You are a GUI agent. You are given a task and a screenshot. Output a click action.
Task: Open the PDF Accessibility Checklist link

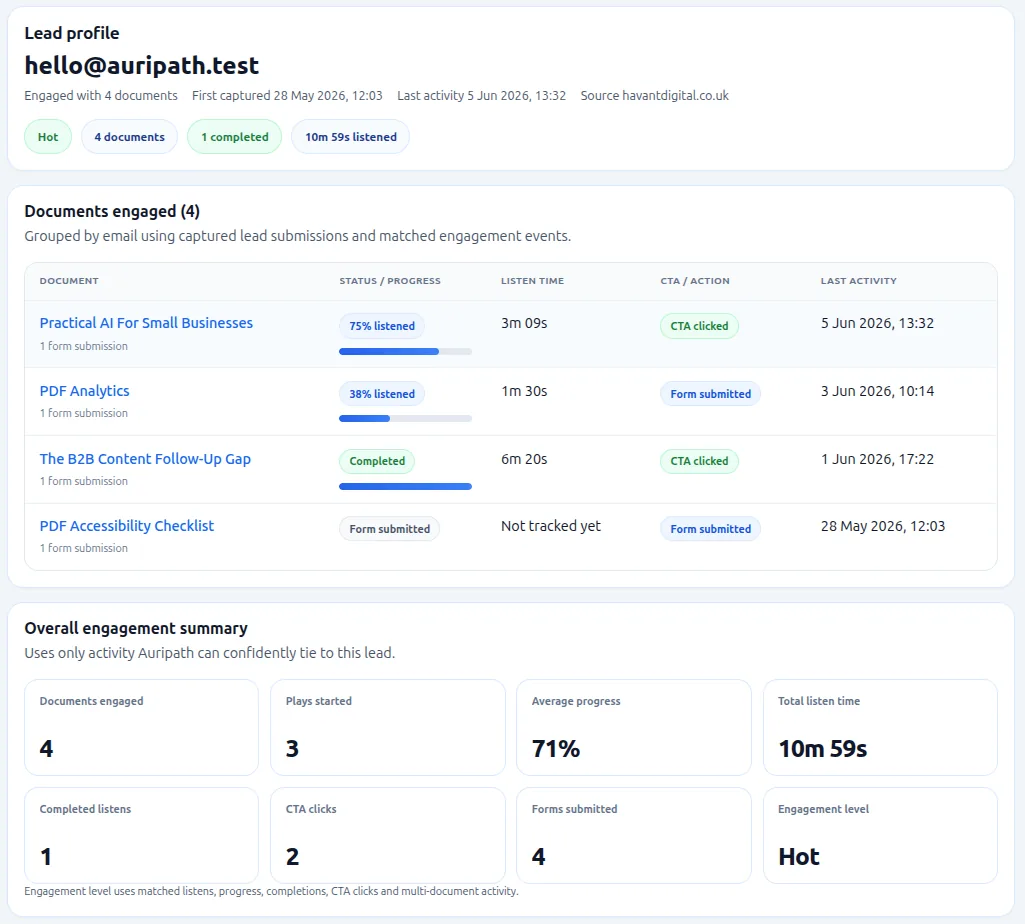click(x=127, y=526)
